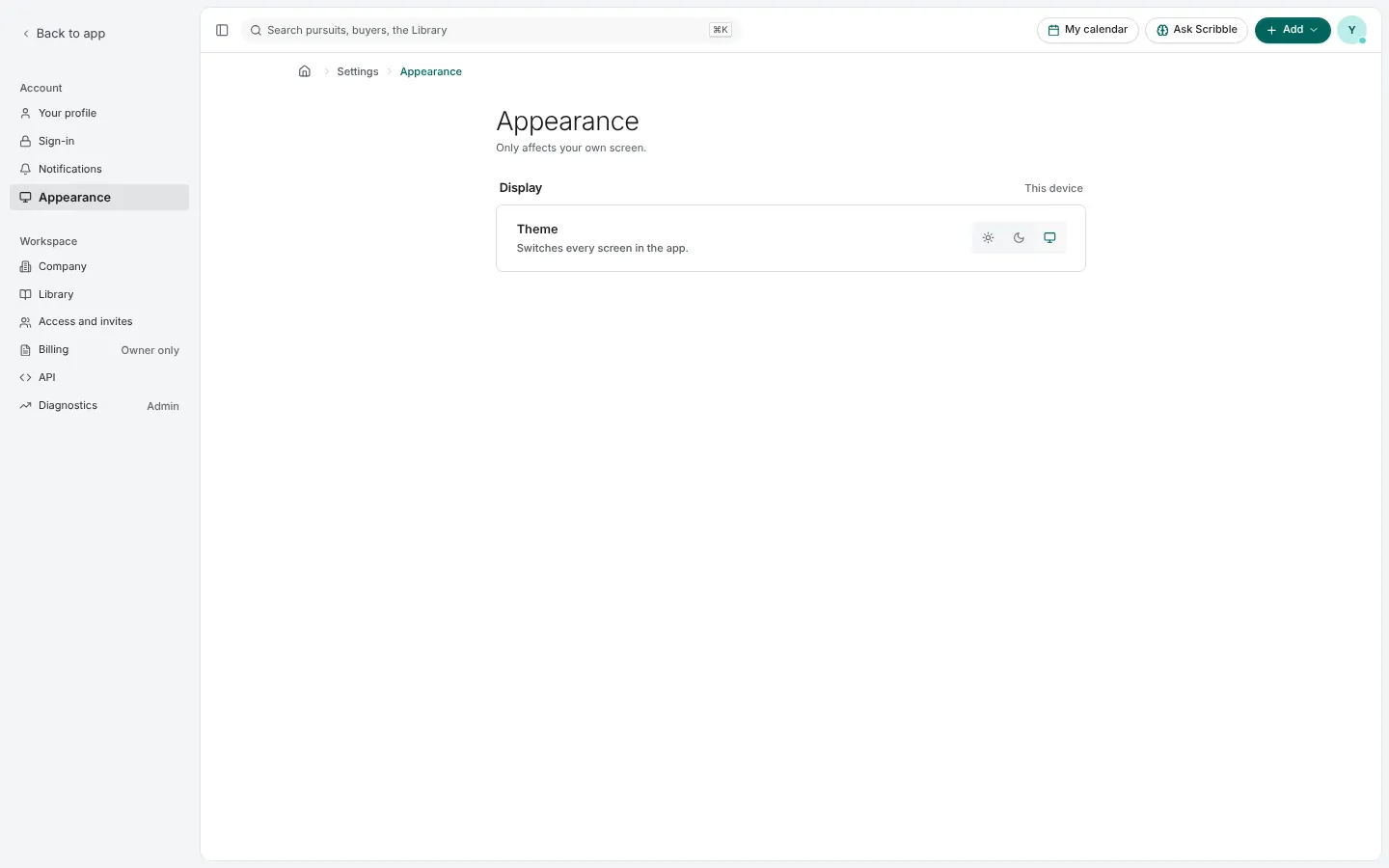Click the bell icon beside Notifications
The height and width of the screenshot is (868, 1389).
pos(26,169)
